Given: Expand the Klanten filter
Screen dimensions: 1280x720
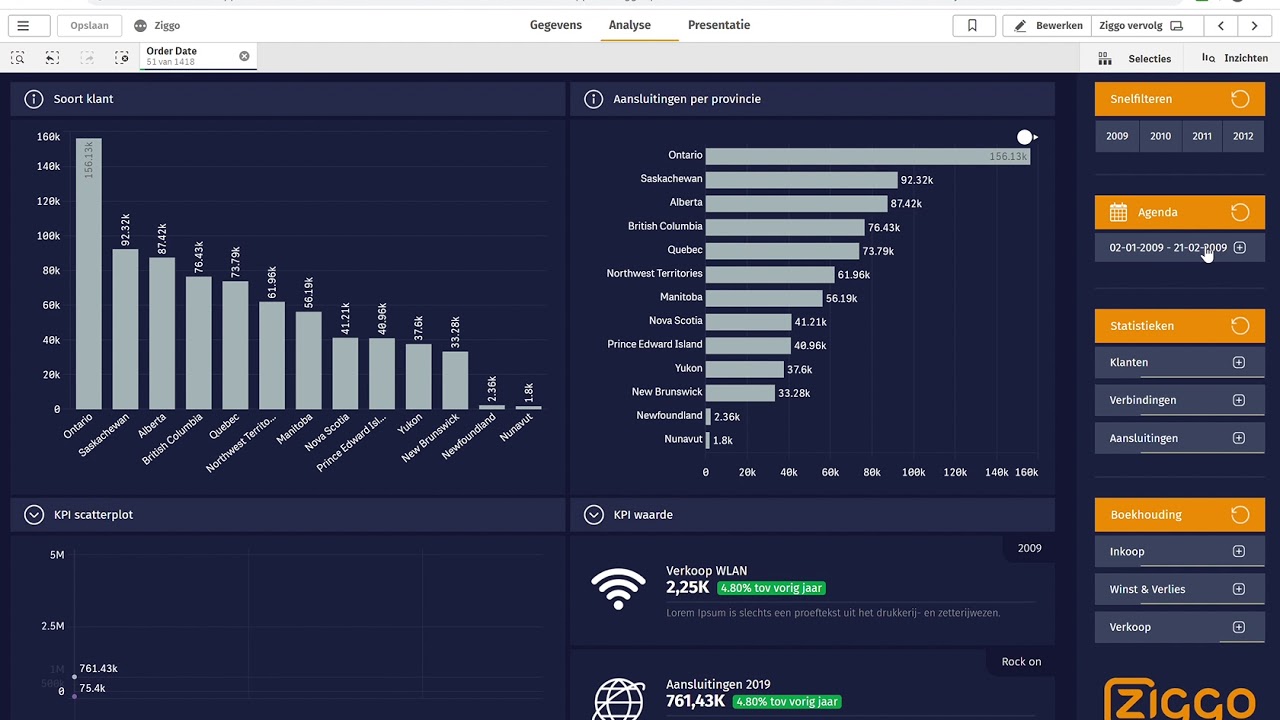Looking at the screenshot, I should [1239, 362].
